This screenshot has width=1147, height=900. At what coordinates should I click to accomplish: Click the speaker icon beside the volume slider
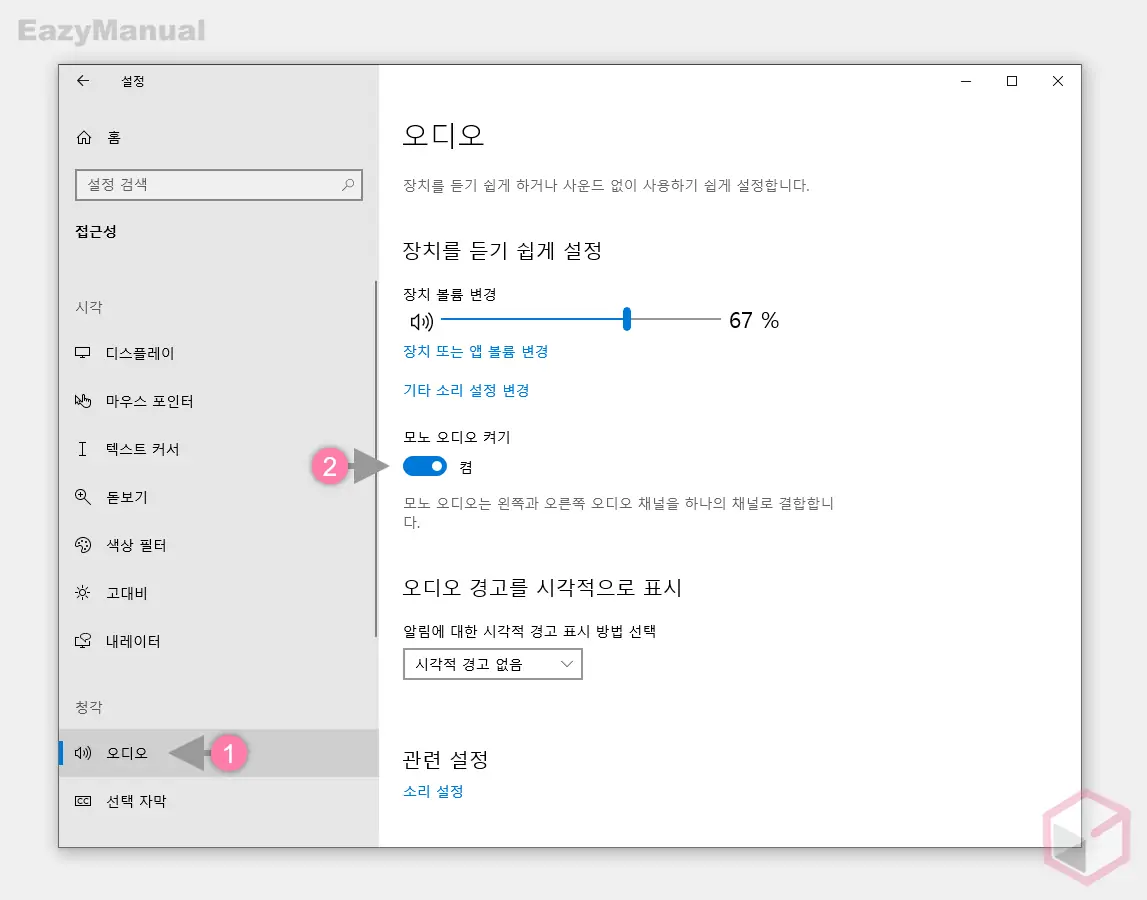(x=421, y=321)
